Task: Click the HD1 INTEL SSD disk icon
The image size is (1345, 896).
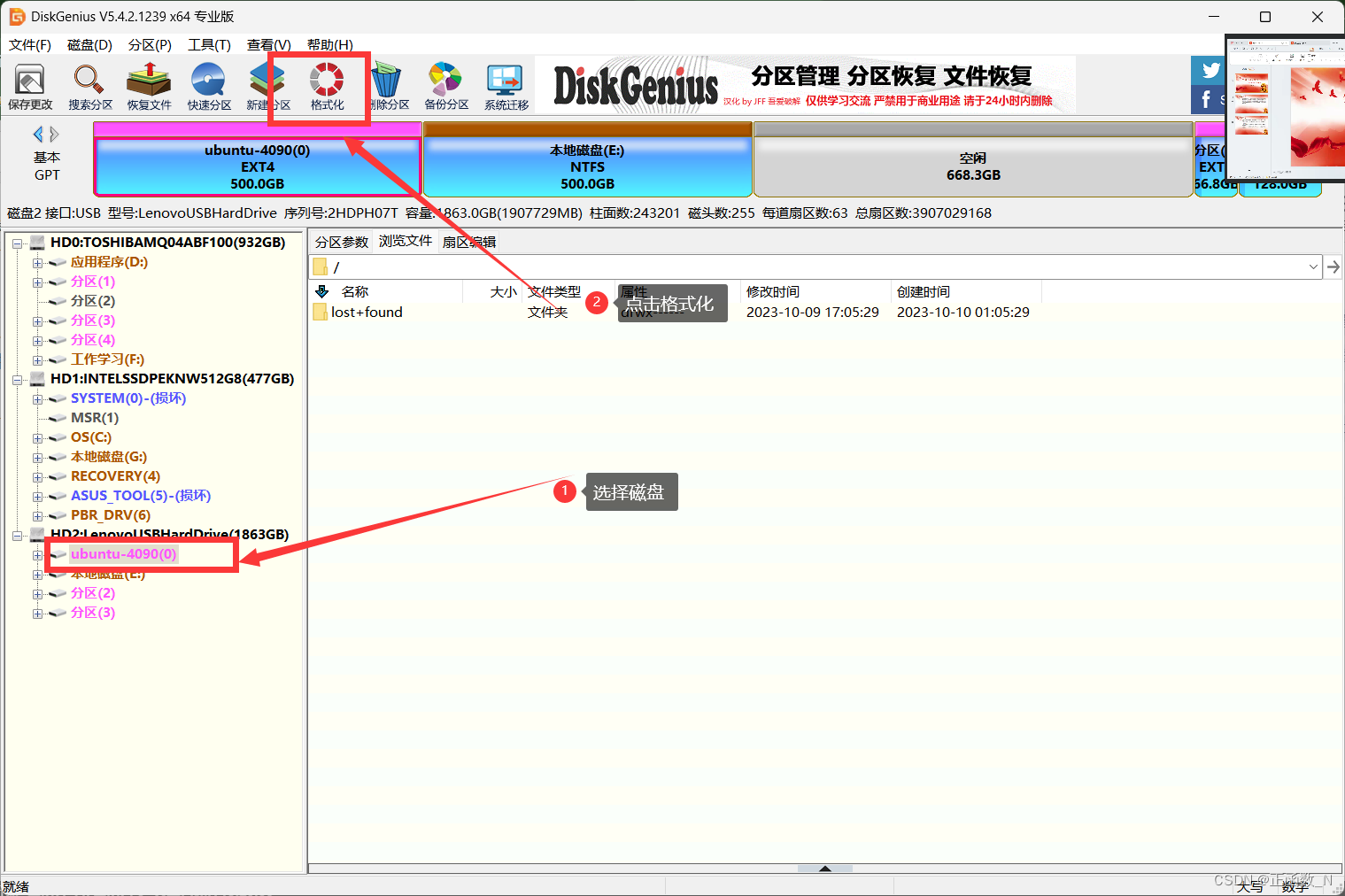Action: point(38,378)
